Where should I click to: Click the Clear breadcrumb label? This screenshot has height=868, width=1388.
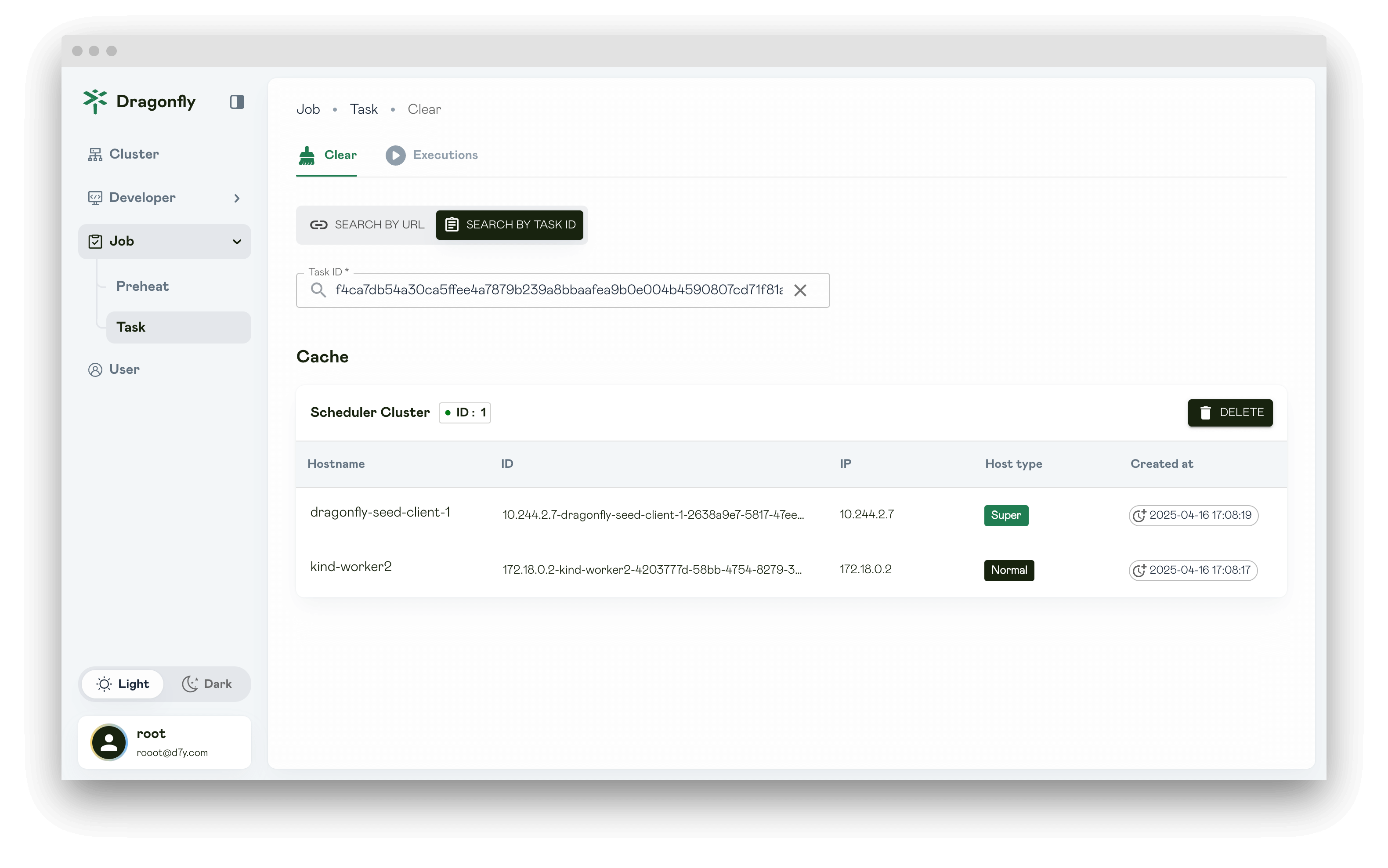tap(424, 109)
